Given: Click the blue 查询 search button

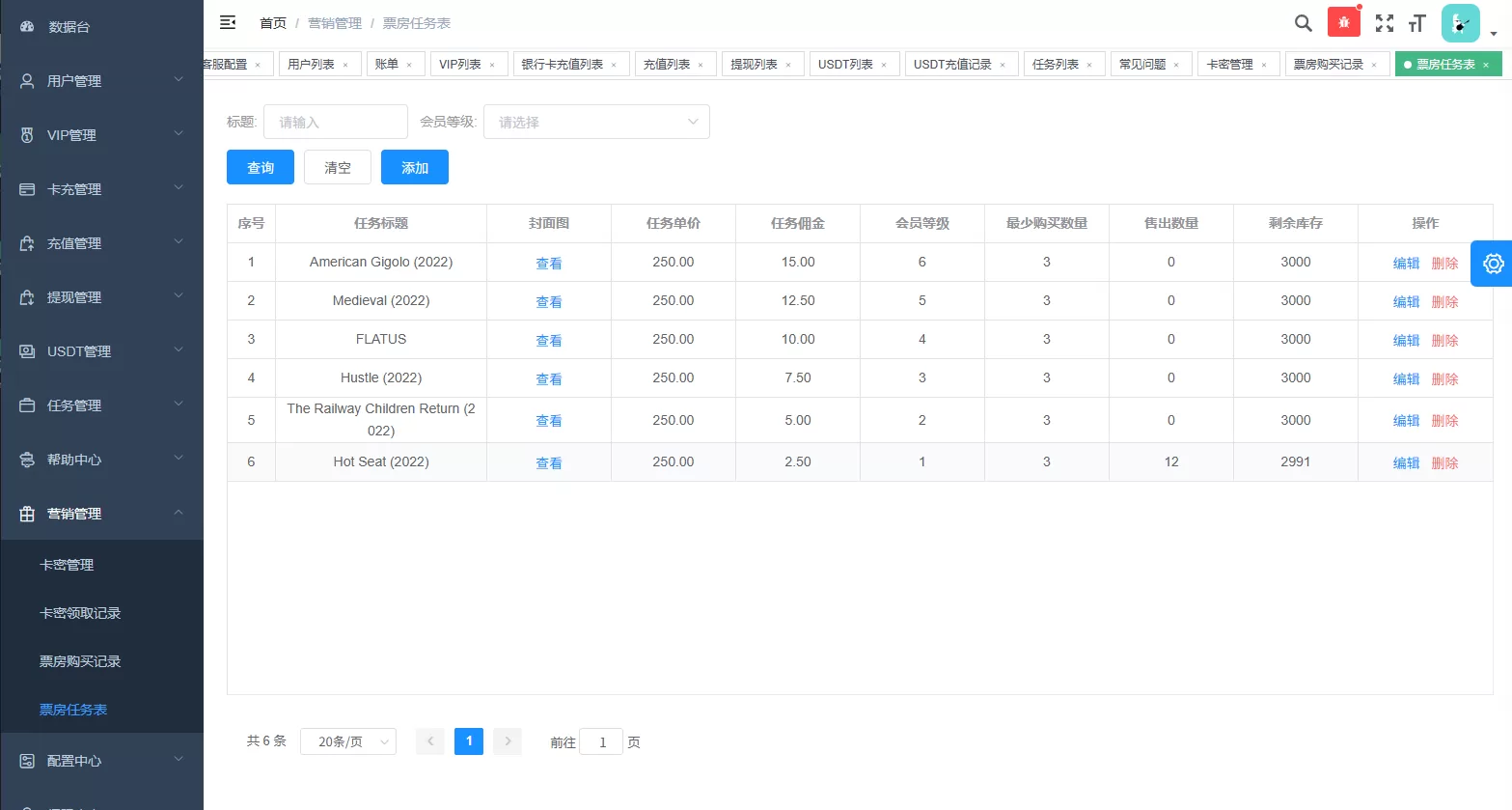Looking at the screenshot, I should (260, 166).
